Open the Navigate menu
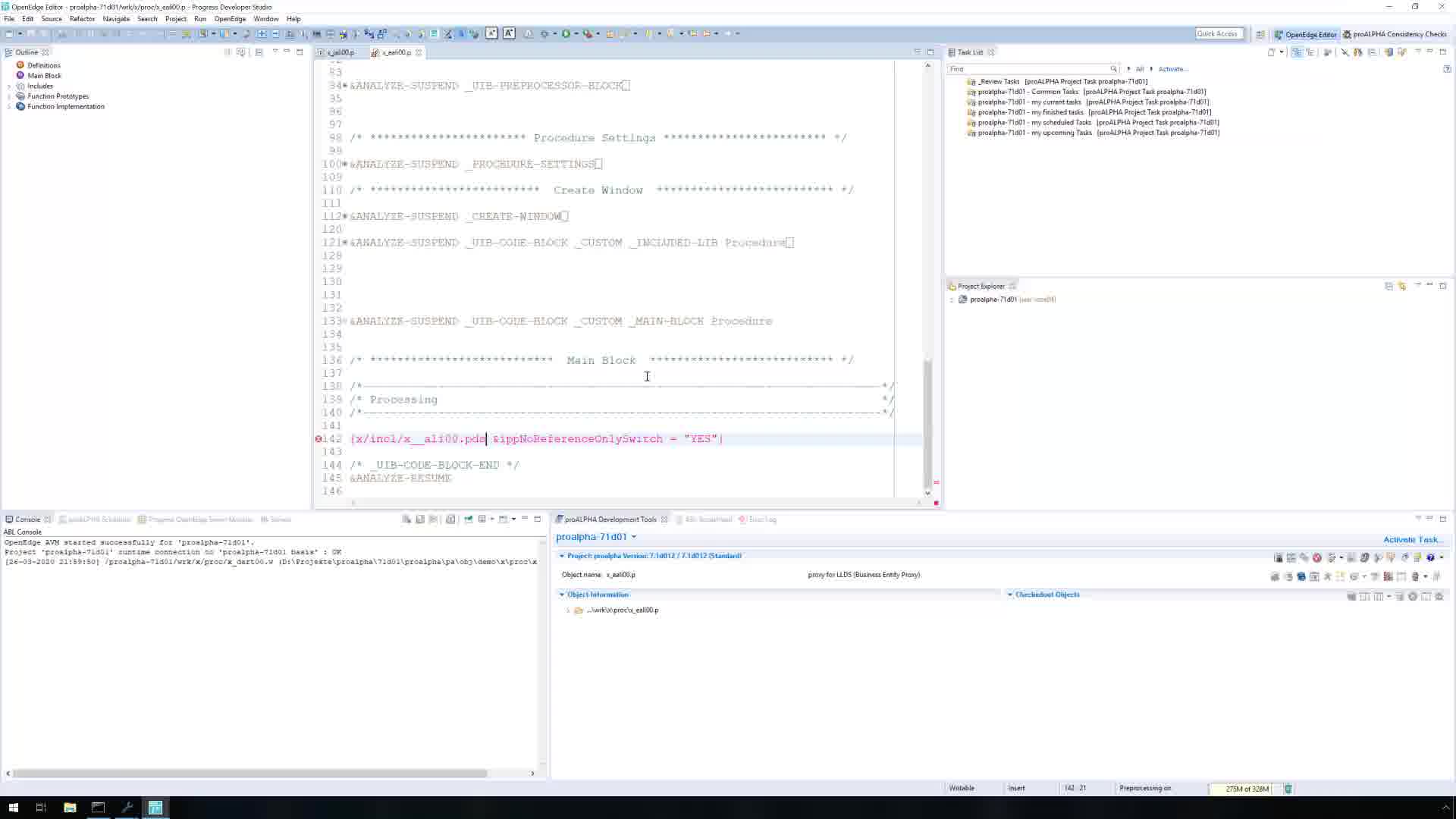 [x=116, y=19]
